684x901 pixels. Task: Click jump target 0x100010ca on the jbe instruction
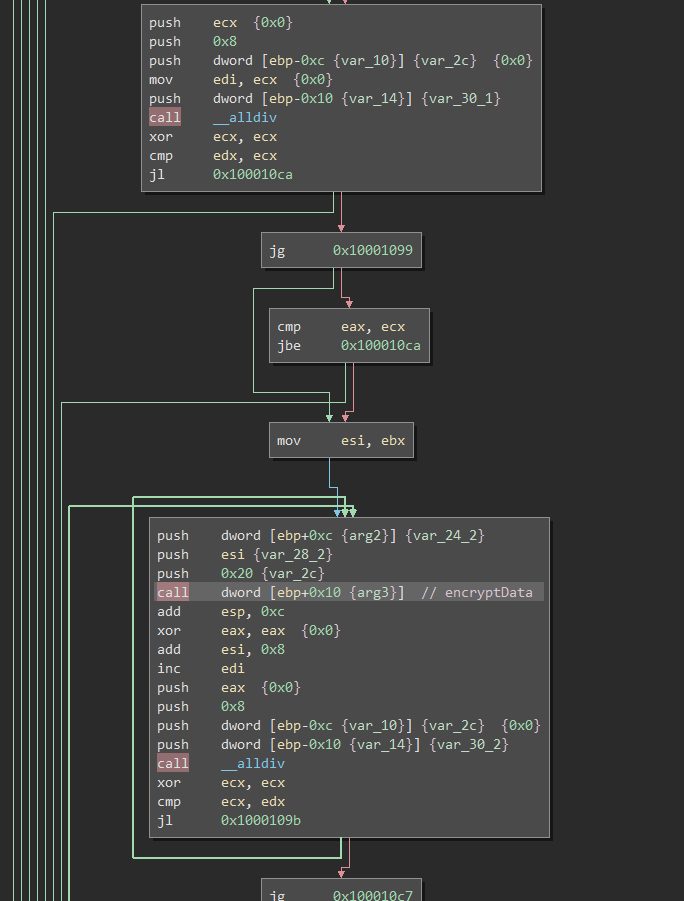point(381,345)
